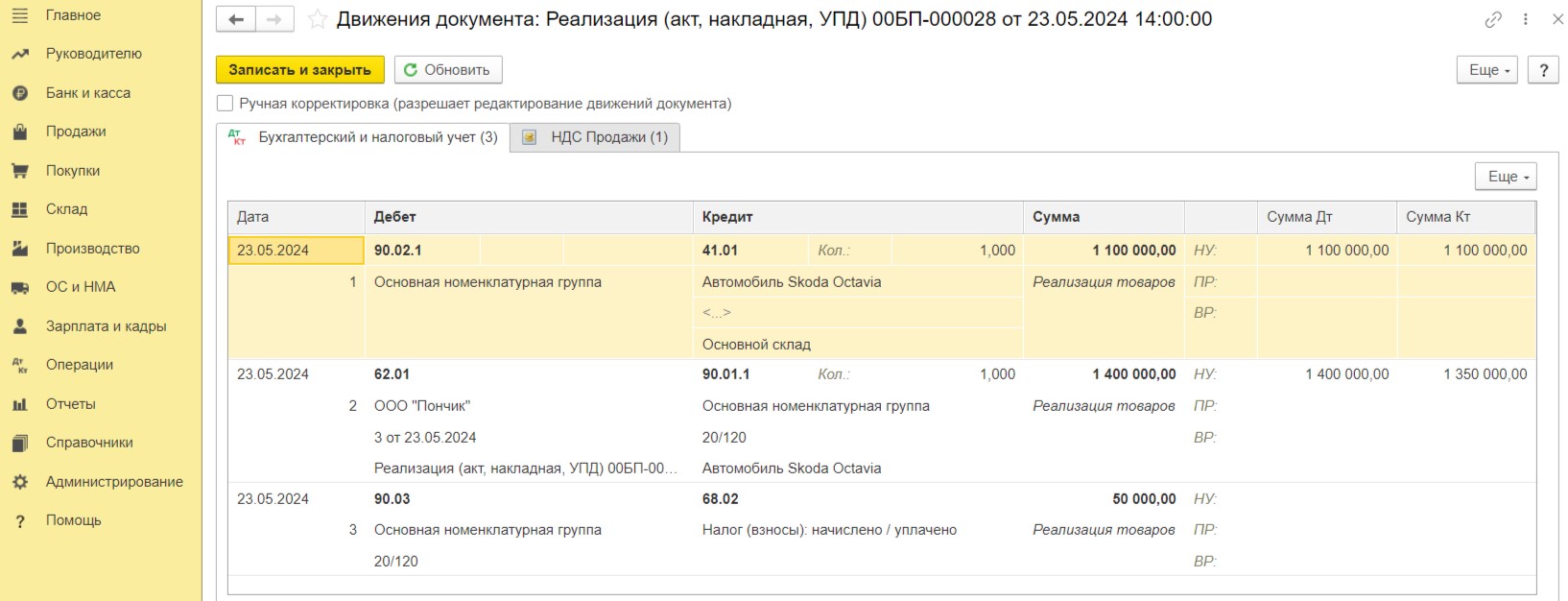Click the Отчеты bar chart icon
Image resolution: width=1568 pixels, height=601 pixels.
pos(19,404)
